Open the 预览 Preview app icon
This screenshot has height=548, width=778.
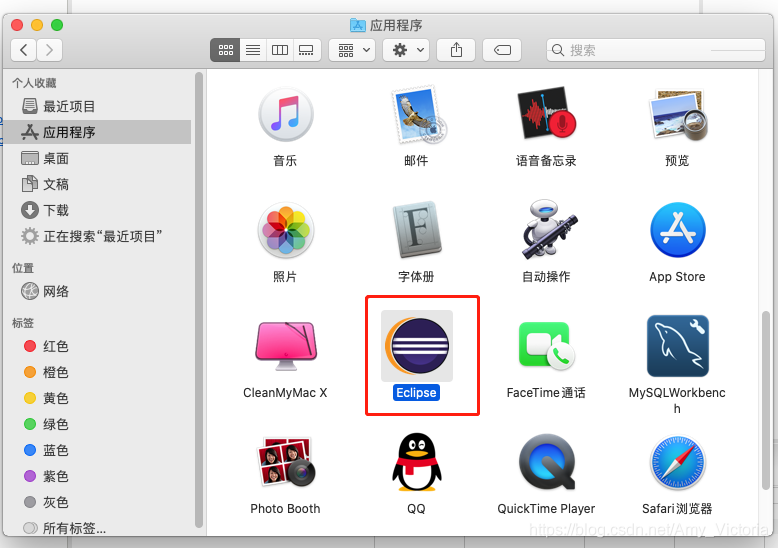click(x=678, y=115)
